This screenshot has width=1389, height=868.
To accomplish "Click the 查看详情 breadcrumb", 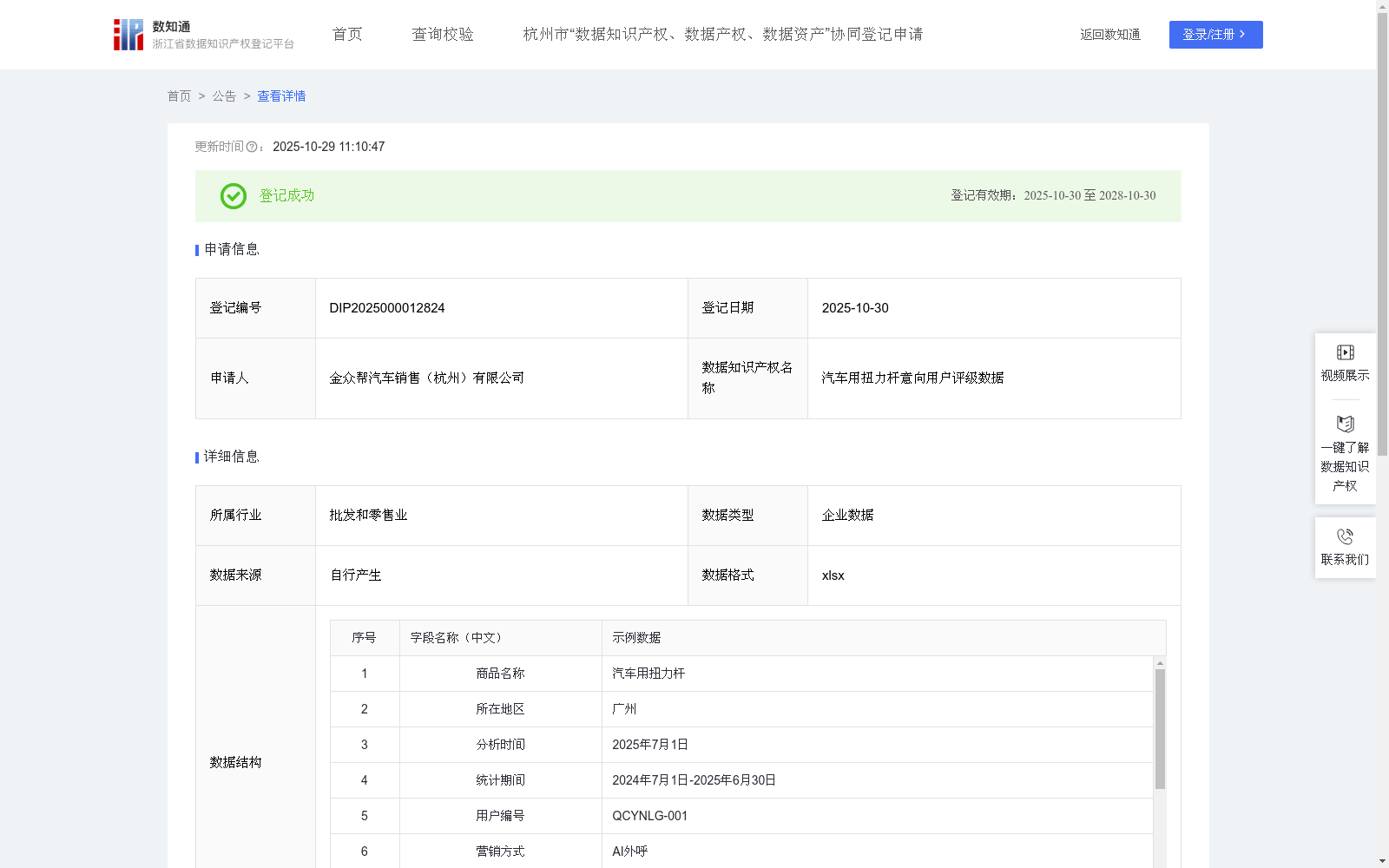I will coord(281,96).
